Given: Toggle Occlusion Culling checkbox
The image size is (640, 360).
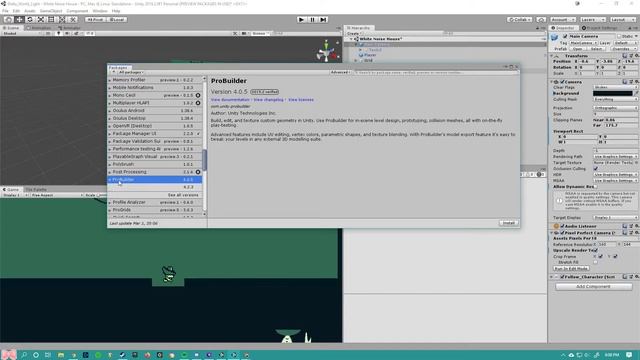Looking at the screenshot, I should 596,169.
